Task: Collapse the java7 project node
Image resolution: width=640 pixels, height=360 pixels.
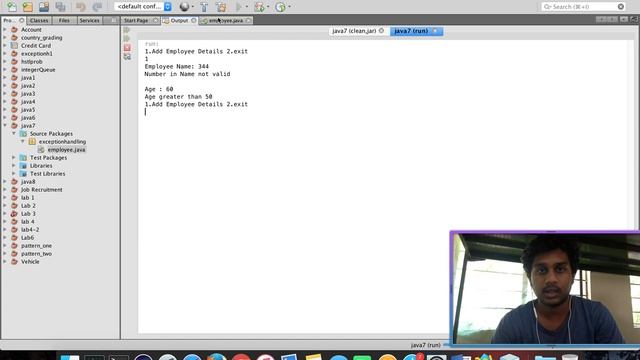Action: coord(5,126)
